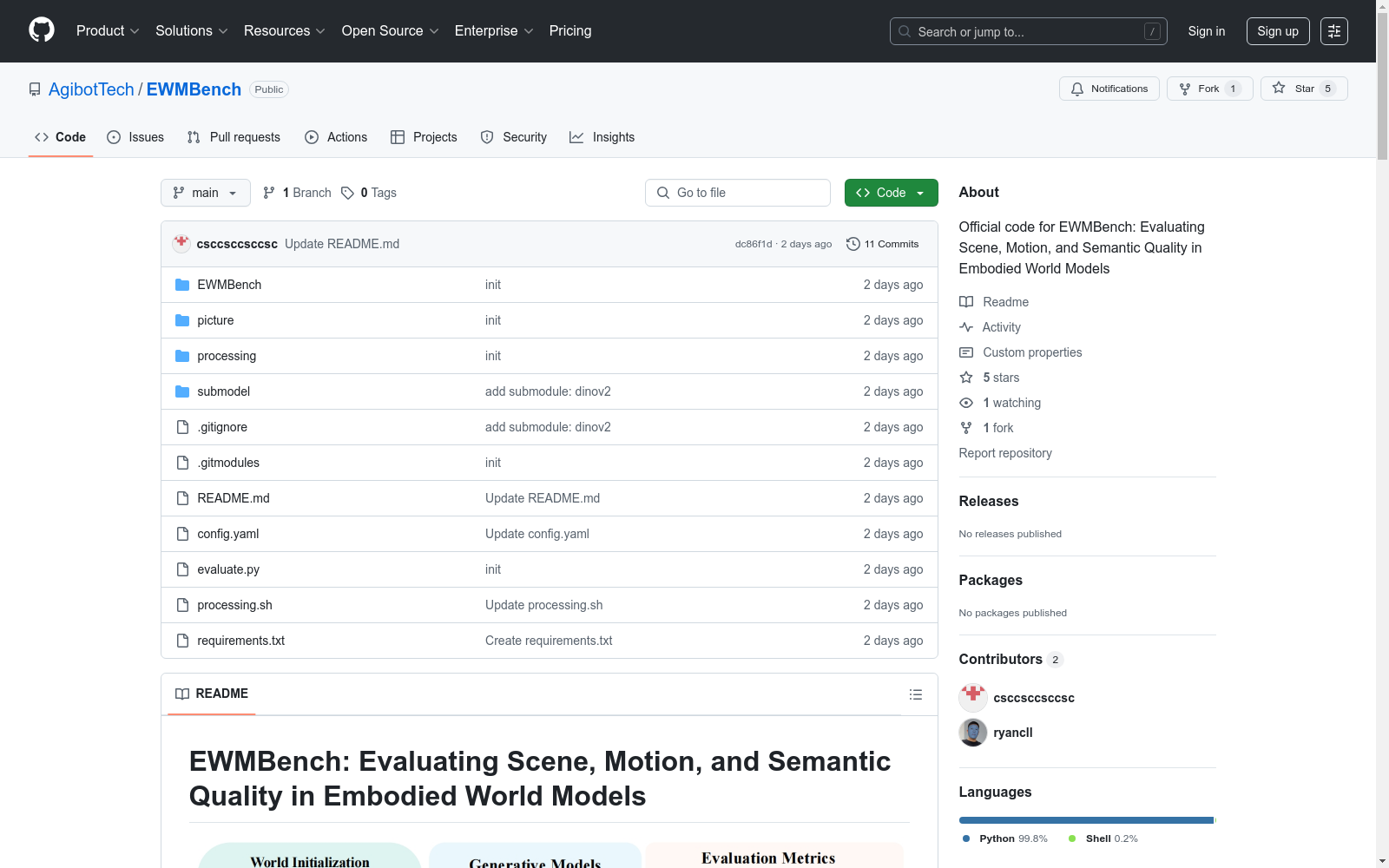The image size is (1389, 868).
Task: View the 11 Commits link
Action: pos(882,244)
